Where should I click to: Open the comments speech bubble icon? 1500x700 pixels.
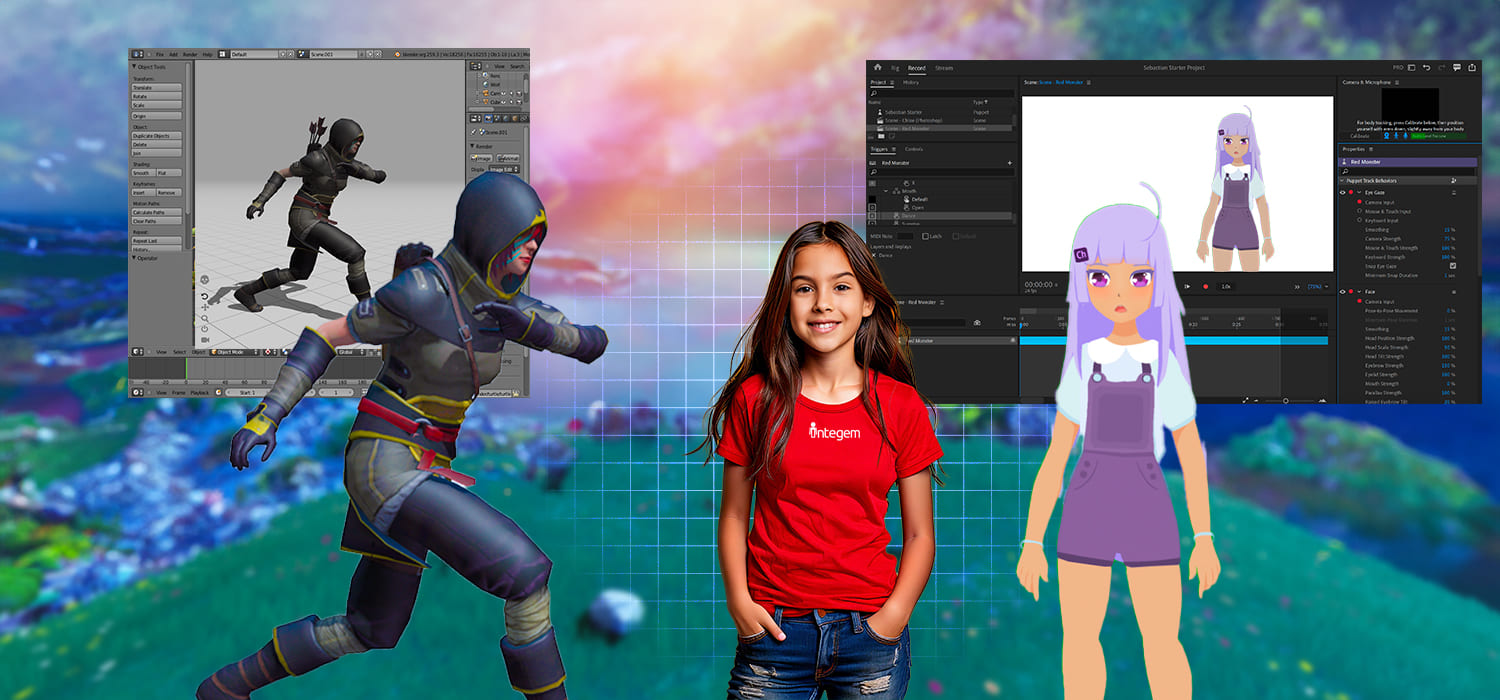(x=1457, y=67)
